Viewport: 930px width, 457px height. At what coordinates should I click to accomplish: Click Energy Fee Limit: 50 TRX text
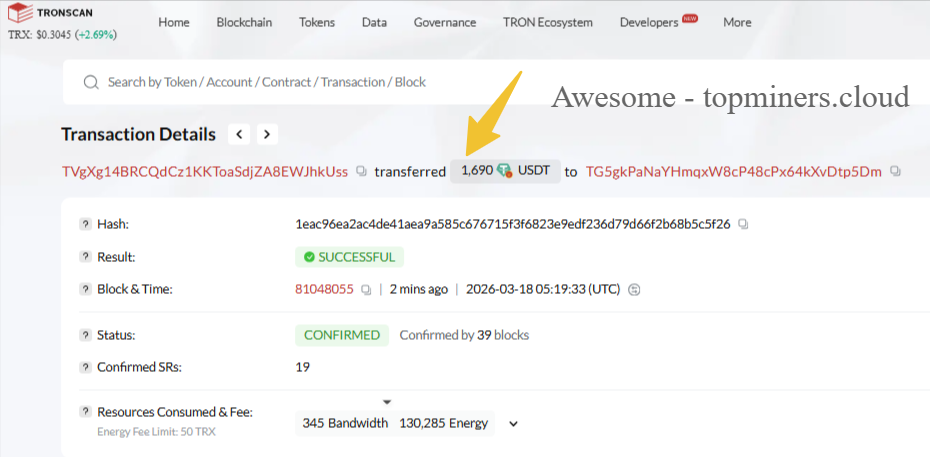point(156,432)
